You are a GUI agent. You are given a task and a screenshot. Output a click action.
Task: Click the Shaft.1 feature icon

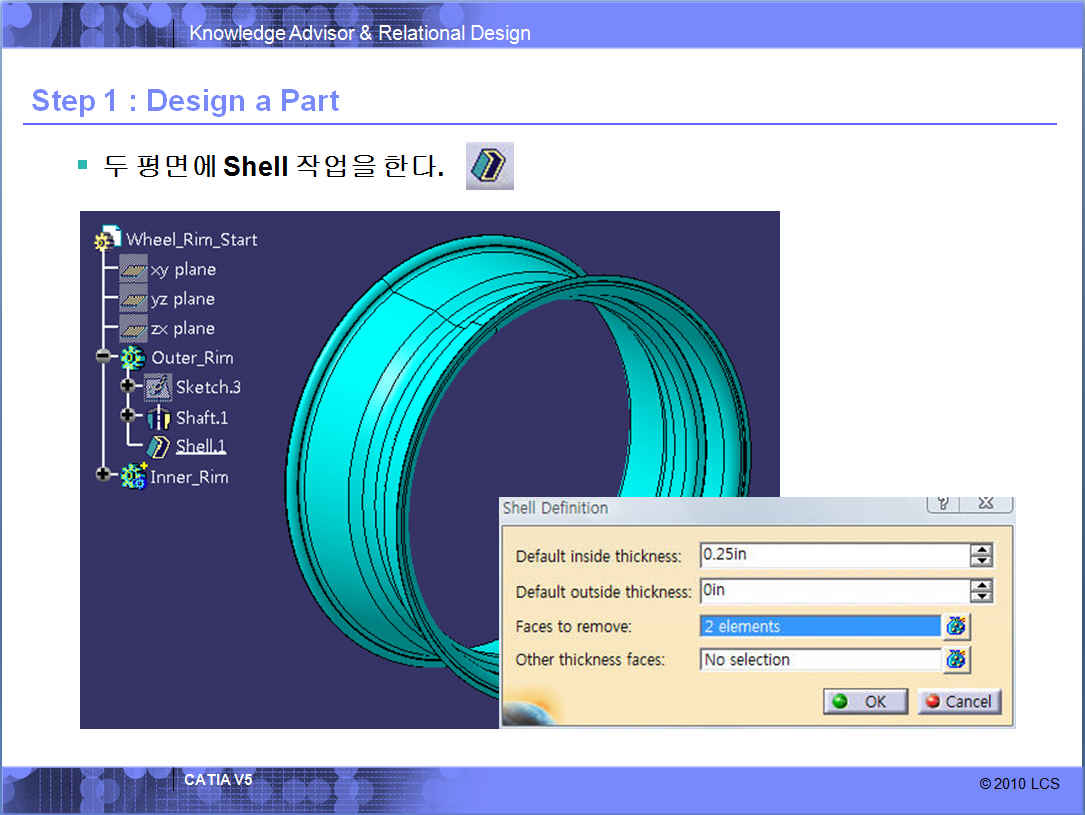tap(159, 417)
